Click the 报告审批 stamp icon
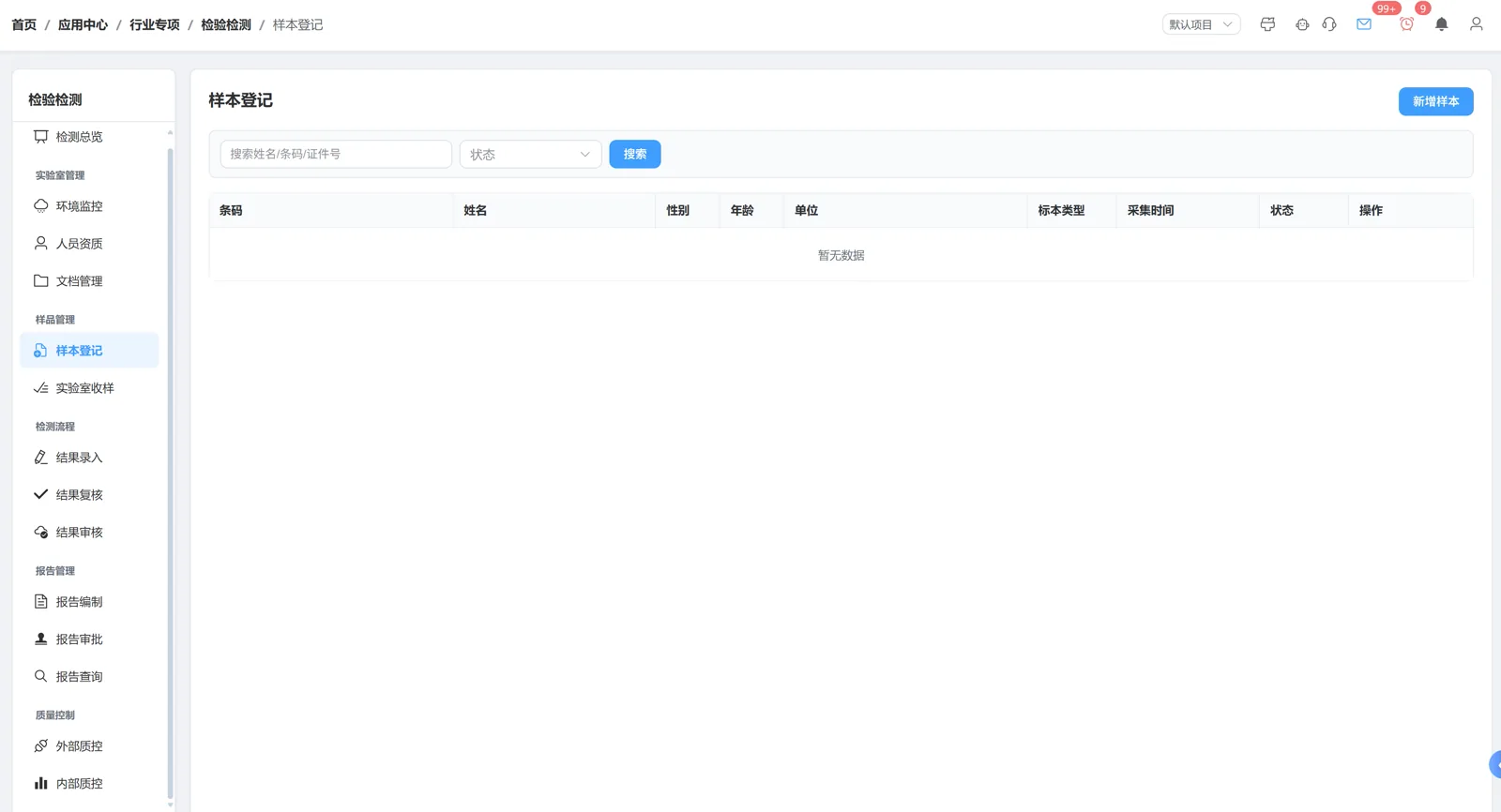Viewport: 1501px width, 812px height. coord(40,639)
